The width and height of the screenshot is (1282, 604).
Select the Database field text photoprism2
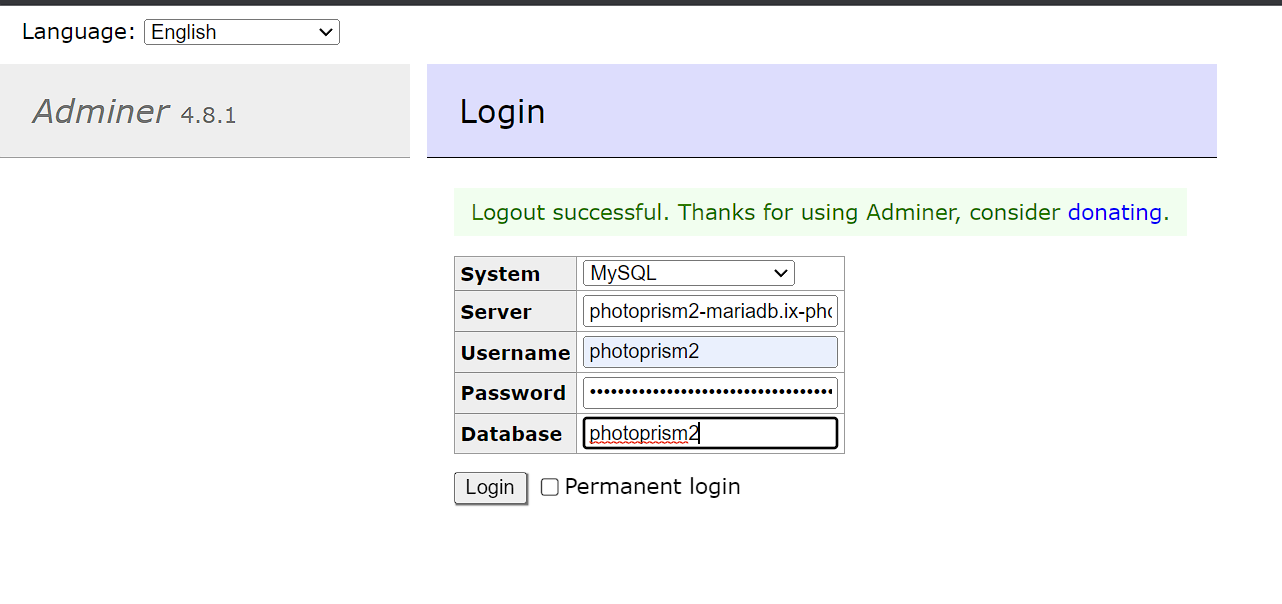(x=710, y=432)
